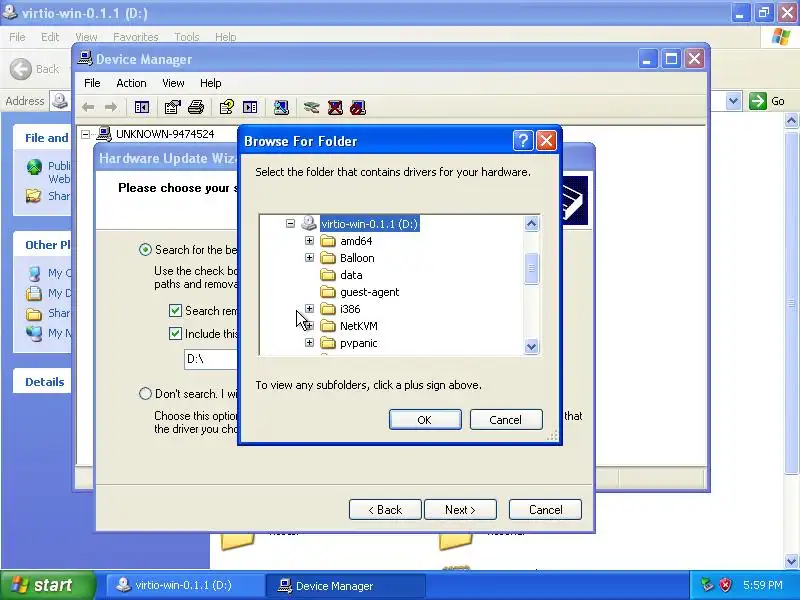Click virtio-win drive icon in folder tree
Image resolution: width=800 pixels, height=600 pixels.
[x=309, y=223]
